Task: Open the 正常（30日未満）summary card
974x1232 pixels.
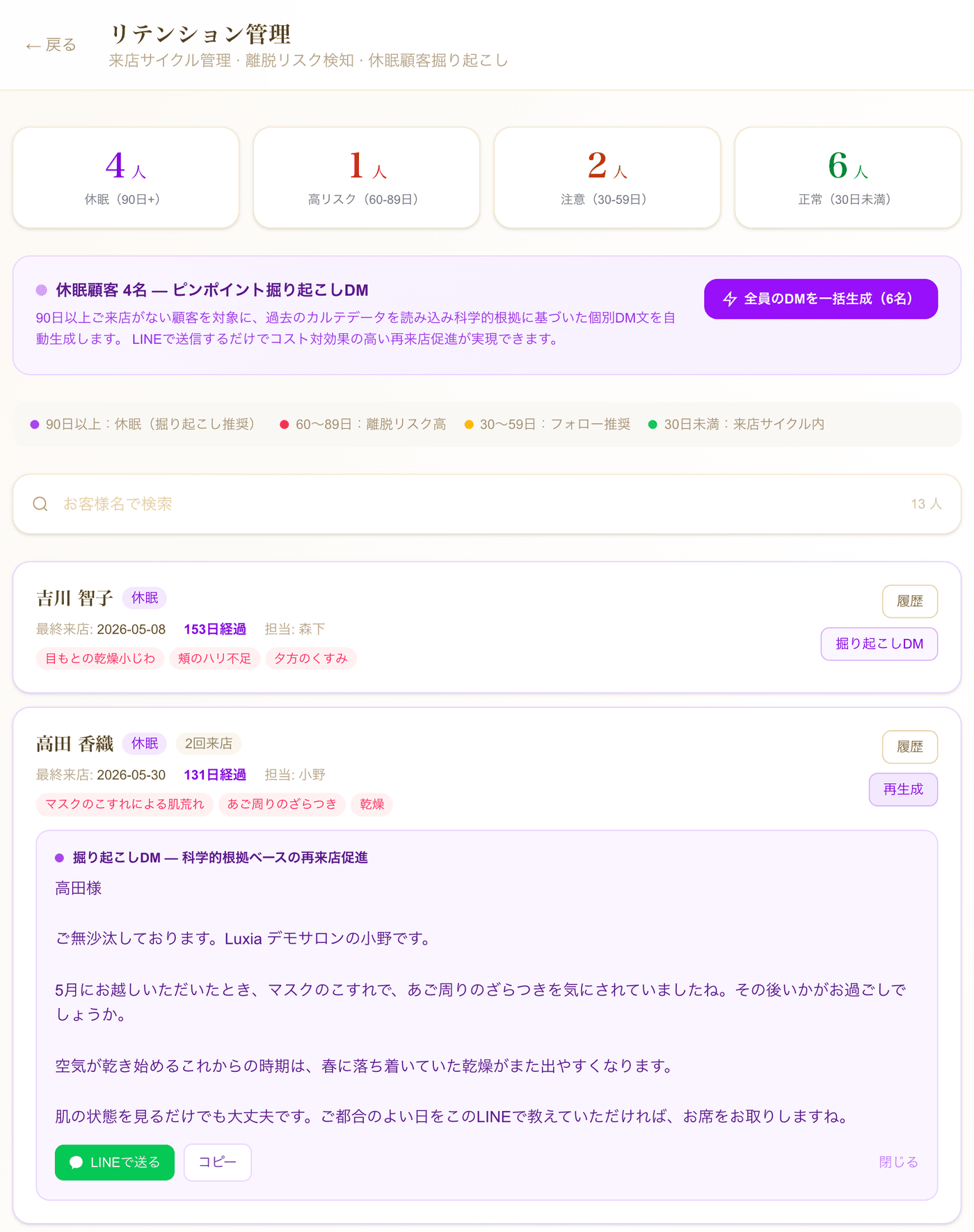Action: click(848, 177)
